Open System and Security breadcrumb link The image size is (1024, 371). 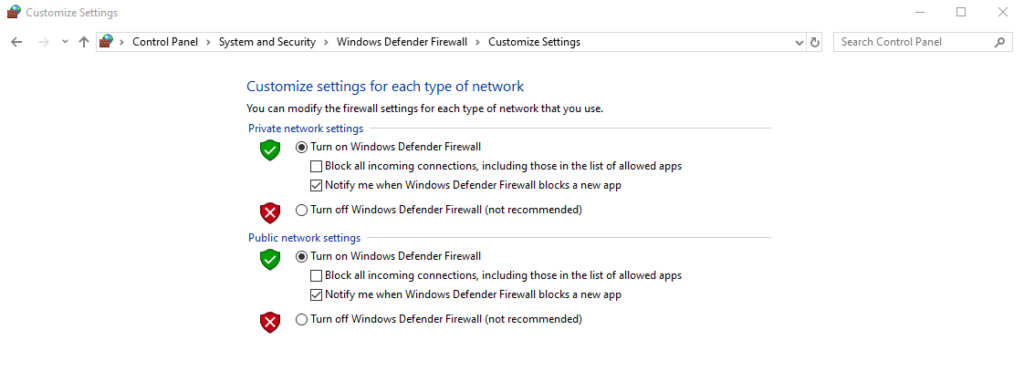point(267,42)
